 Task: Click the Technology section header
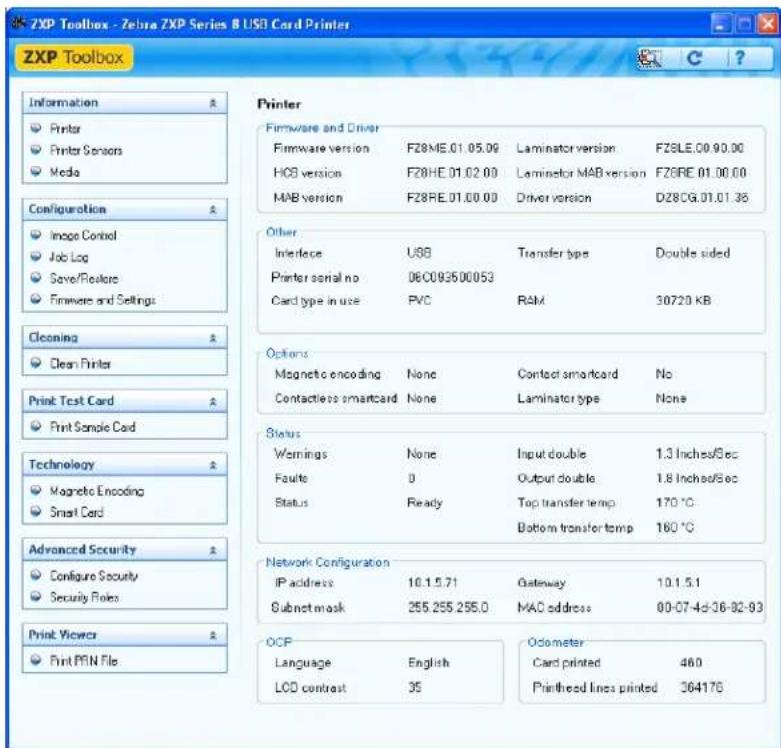125,465
